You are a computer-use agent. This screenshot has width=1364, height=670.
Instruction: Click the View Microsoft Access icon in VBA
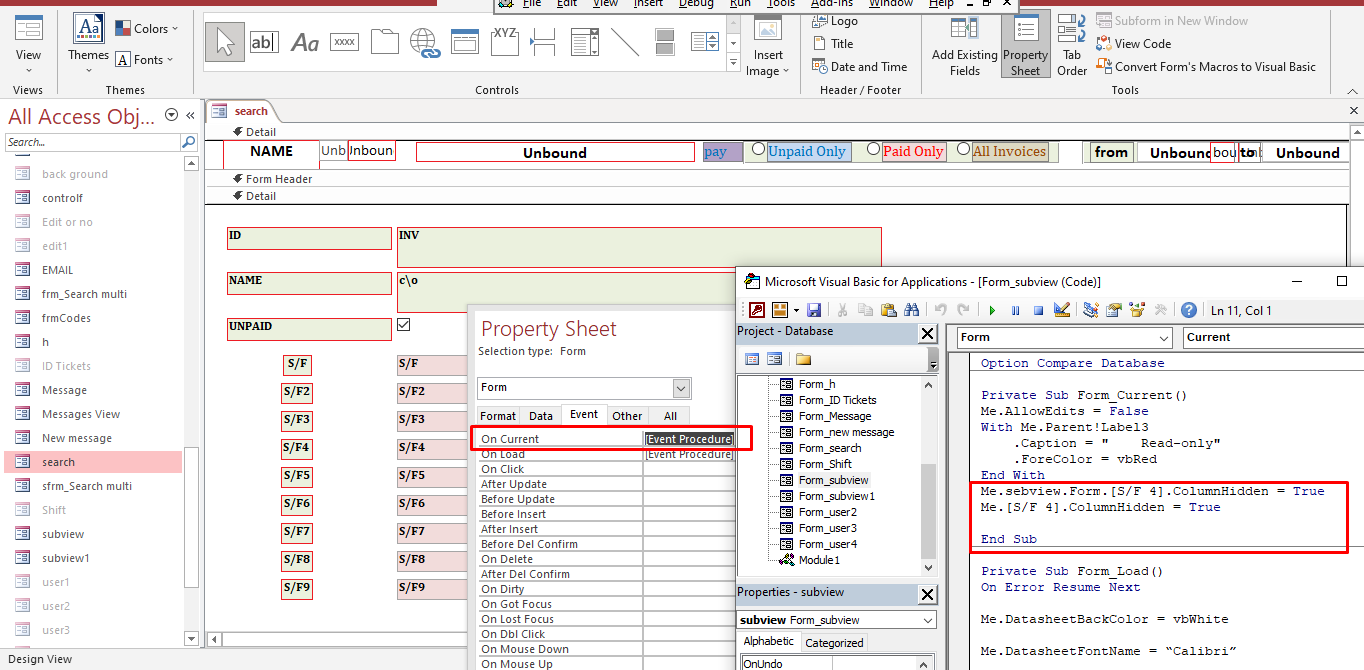(x=757, y=310)
